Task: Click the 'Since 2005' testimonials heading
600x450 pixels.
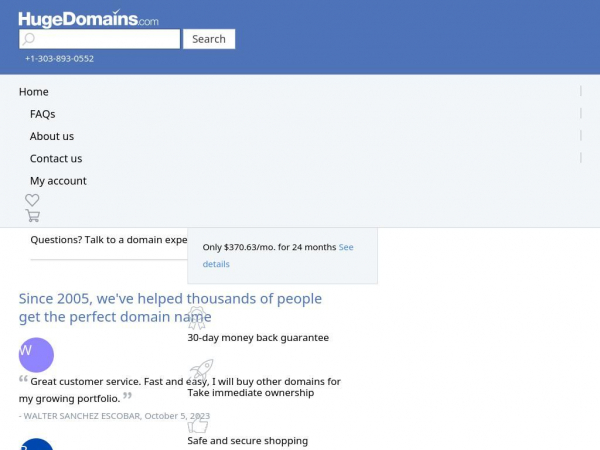Action: (x=170, y=308)
